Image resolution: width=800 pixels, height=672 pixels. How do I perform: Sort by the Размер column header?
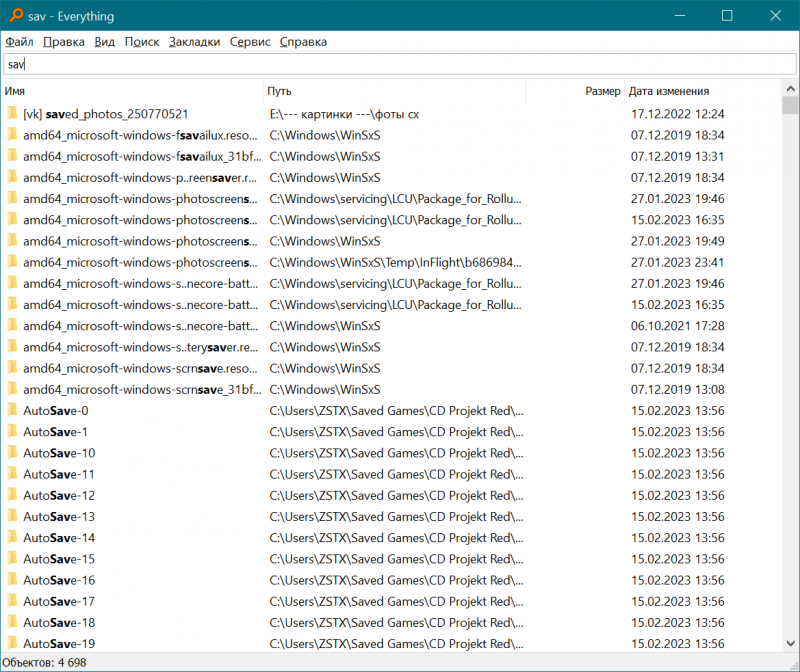(575, 91)
